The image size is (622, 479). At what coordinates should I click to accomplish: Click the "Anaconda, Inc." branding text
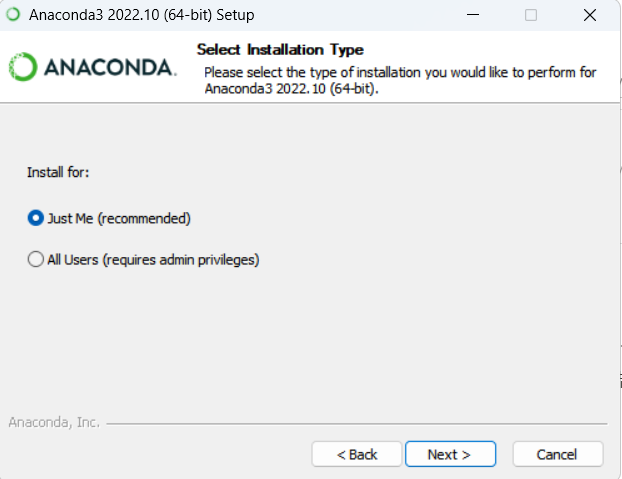(x=54, y=423)
